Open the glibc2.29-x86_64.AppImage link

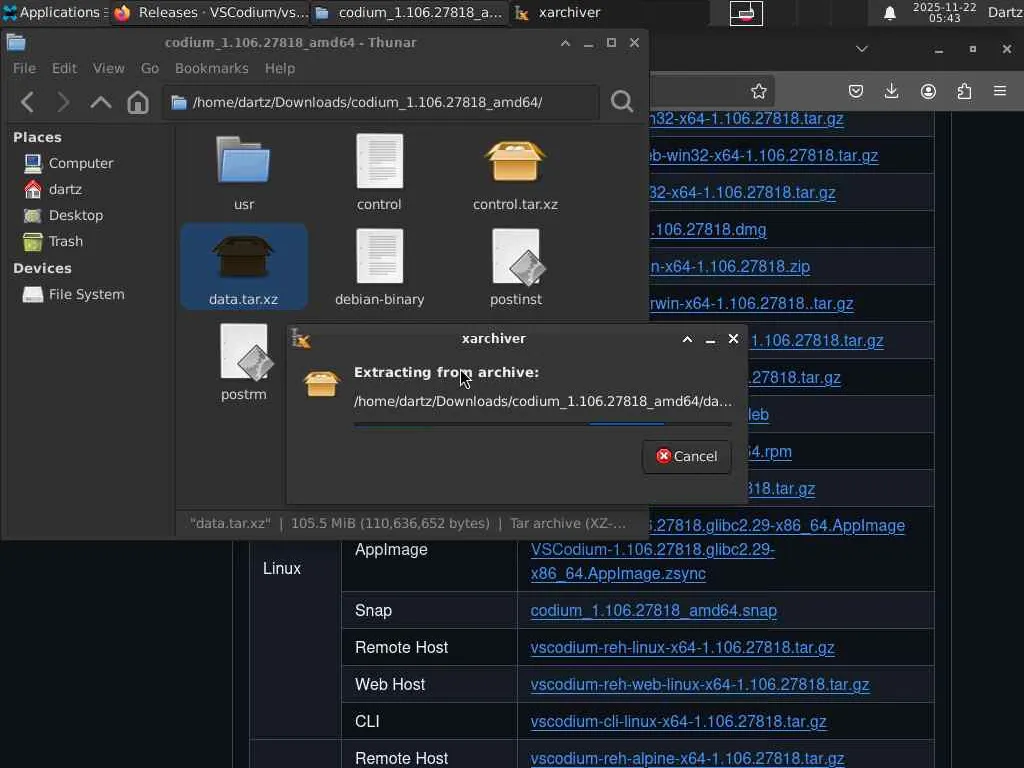click(778, 526)
